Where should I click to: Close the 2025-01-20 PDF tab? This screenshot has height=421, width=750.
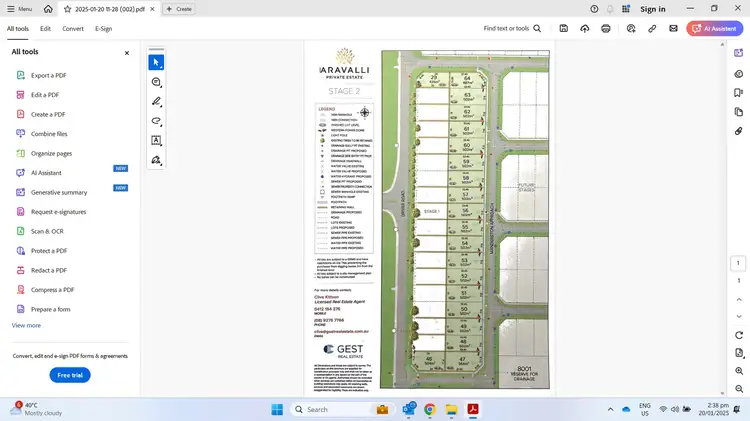(x=152, y=9)
